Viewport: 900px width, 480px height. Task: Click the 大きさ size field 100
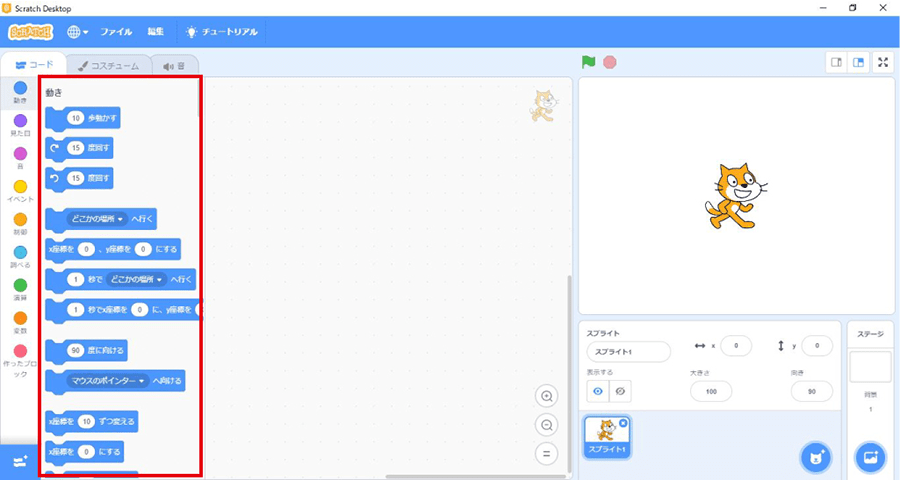711,392
